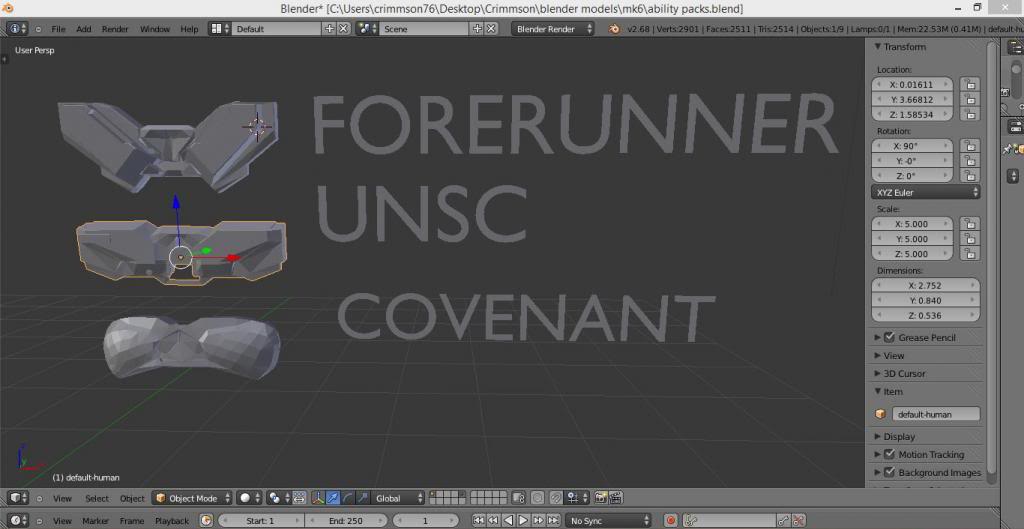1024x529 pixels.
Task: Expand the 3D Cursor panel
Action: 877,374
